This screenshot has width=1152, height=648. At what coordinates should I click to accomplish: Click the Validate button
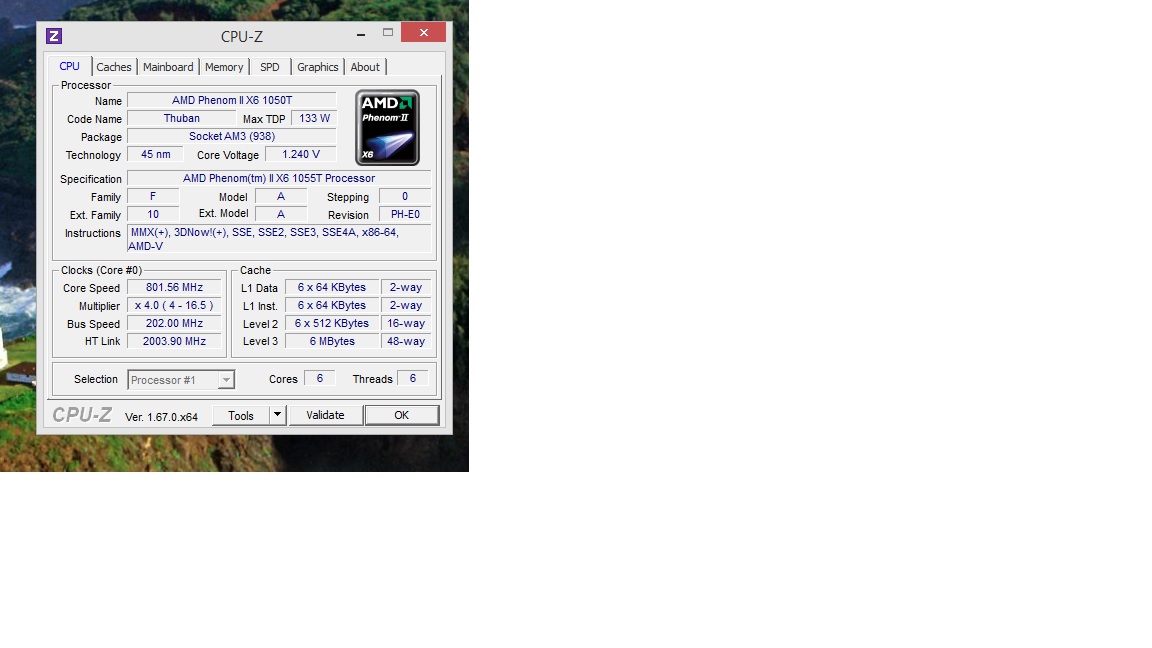click(325, 415)
